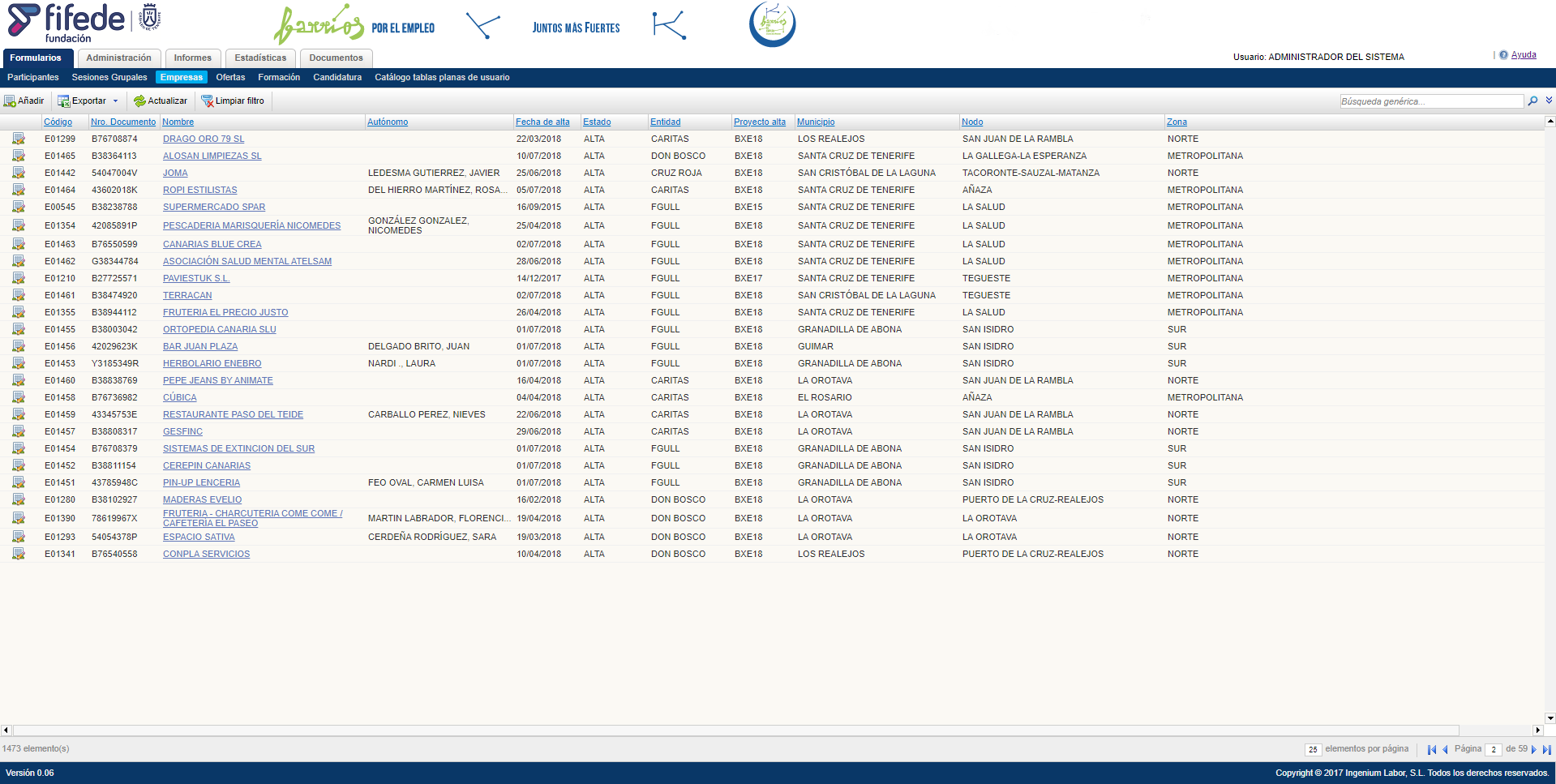Expand the advanced search chevron
1556x784 pixels.
point(1549,101)
